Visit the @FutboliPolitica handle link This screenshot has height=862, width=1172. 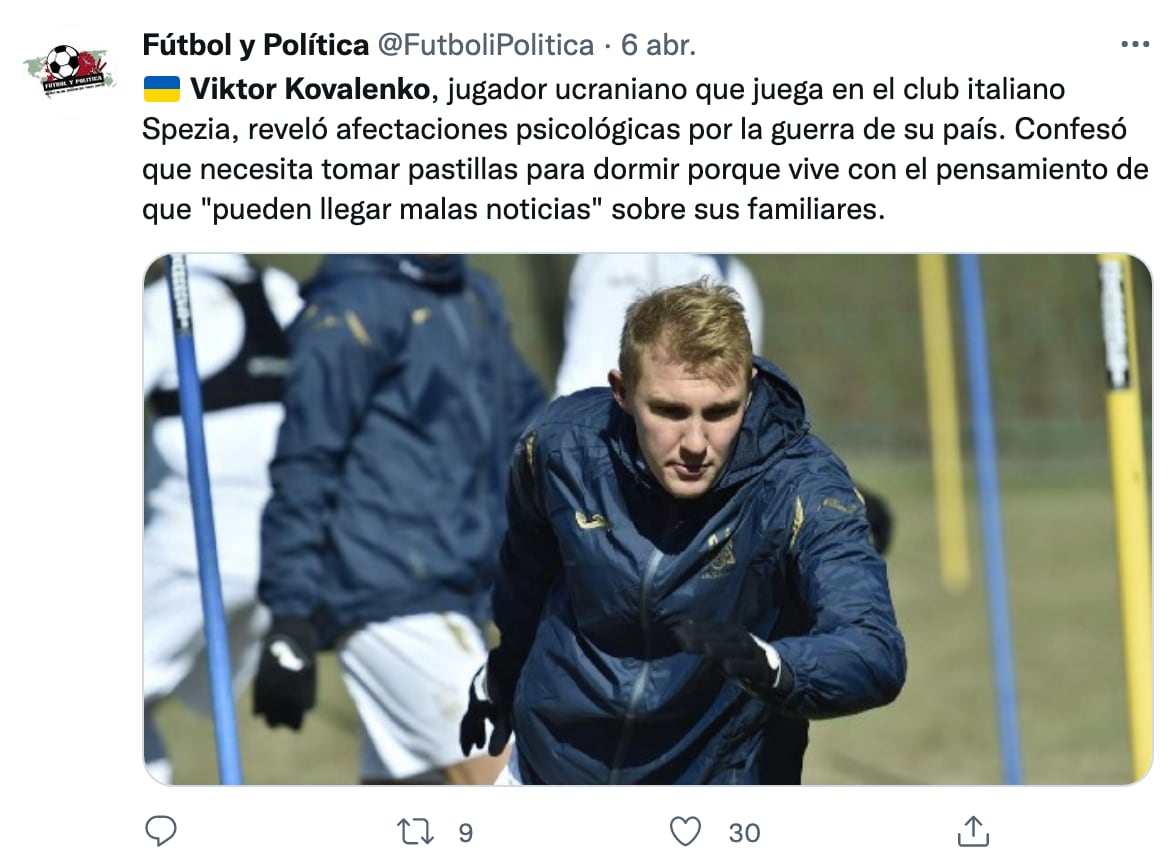(485, 45)
